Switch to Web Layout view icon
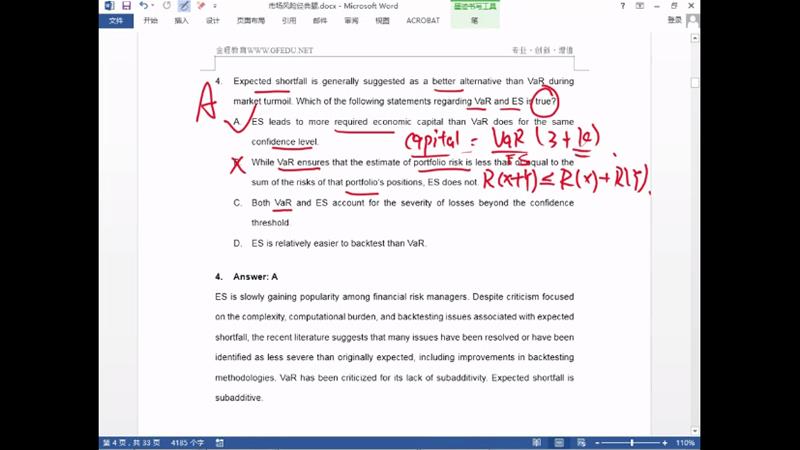Viewport: 800px width, 450px height. click(x=581, y=443)
